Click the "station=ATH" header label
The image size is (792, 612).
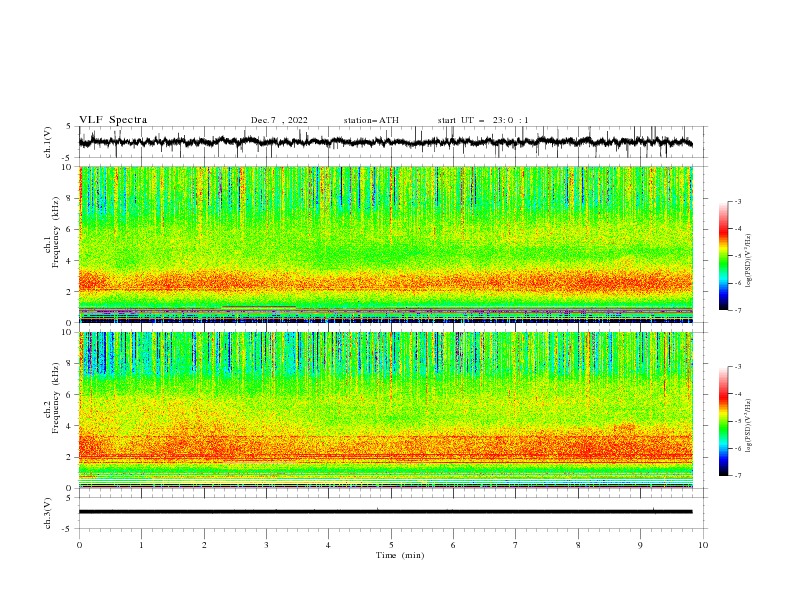pos(371,120)
